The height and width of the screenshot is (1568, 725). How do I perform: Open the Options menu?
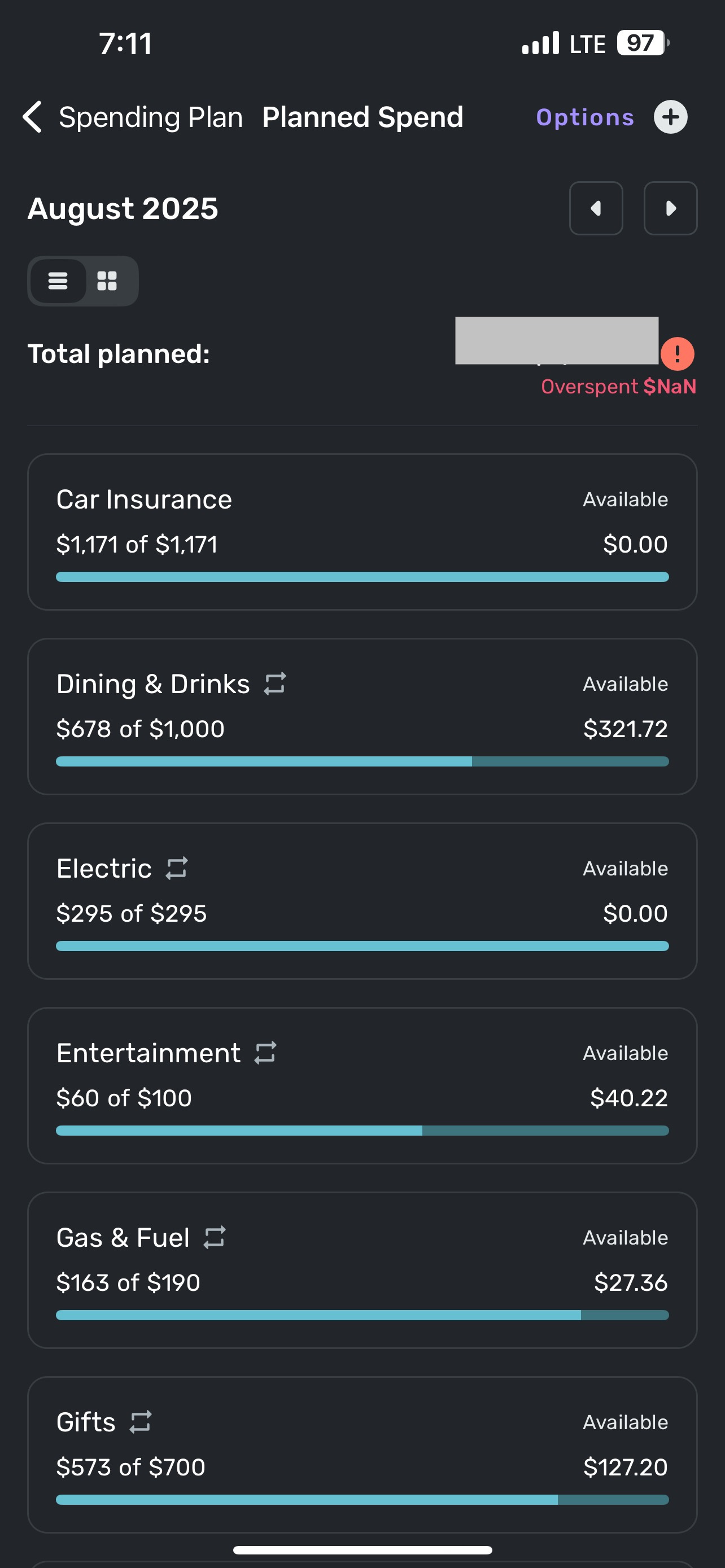584,117
